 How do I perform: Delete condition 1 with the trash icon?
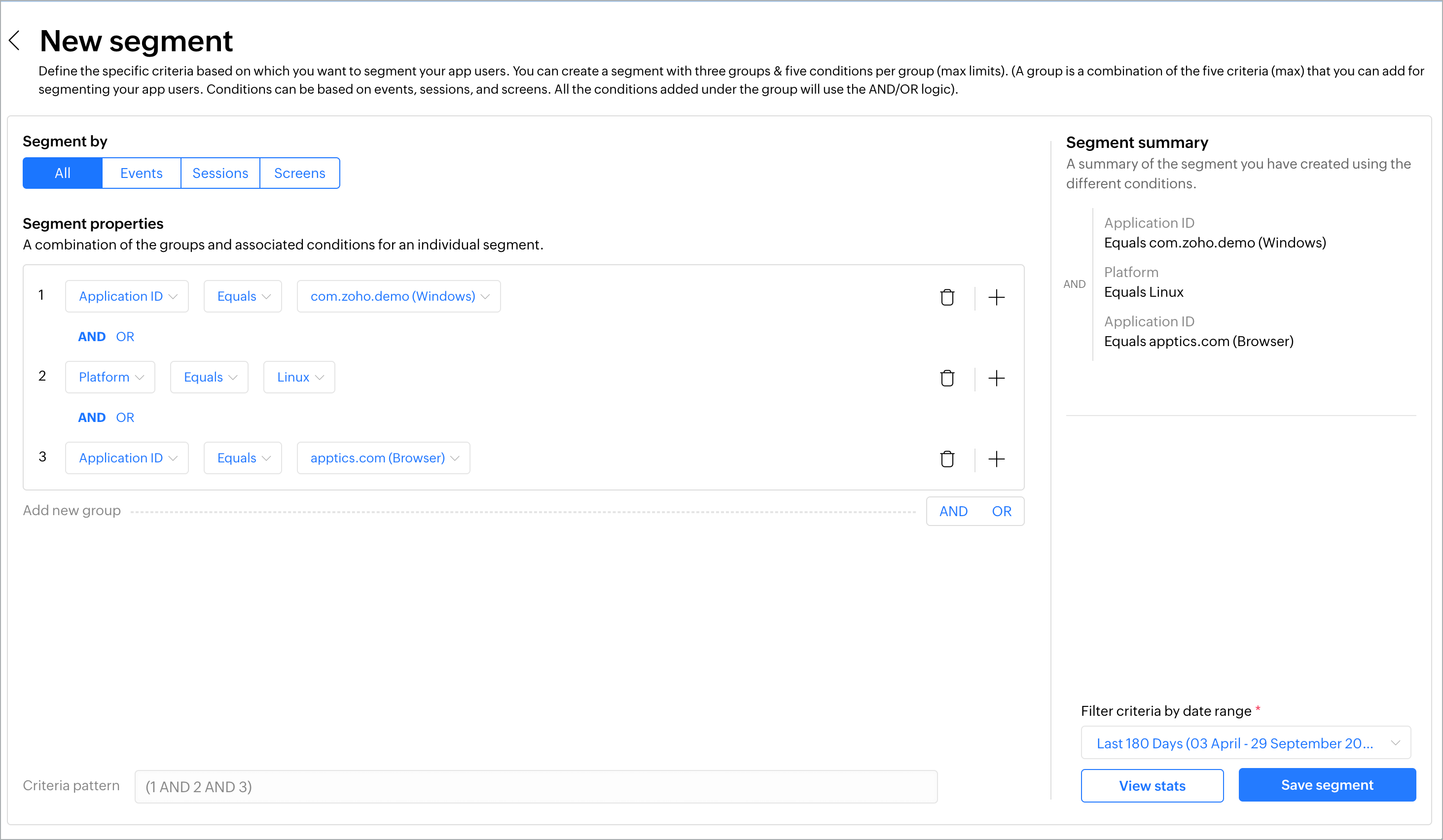[947, 297]
